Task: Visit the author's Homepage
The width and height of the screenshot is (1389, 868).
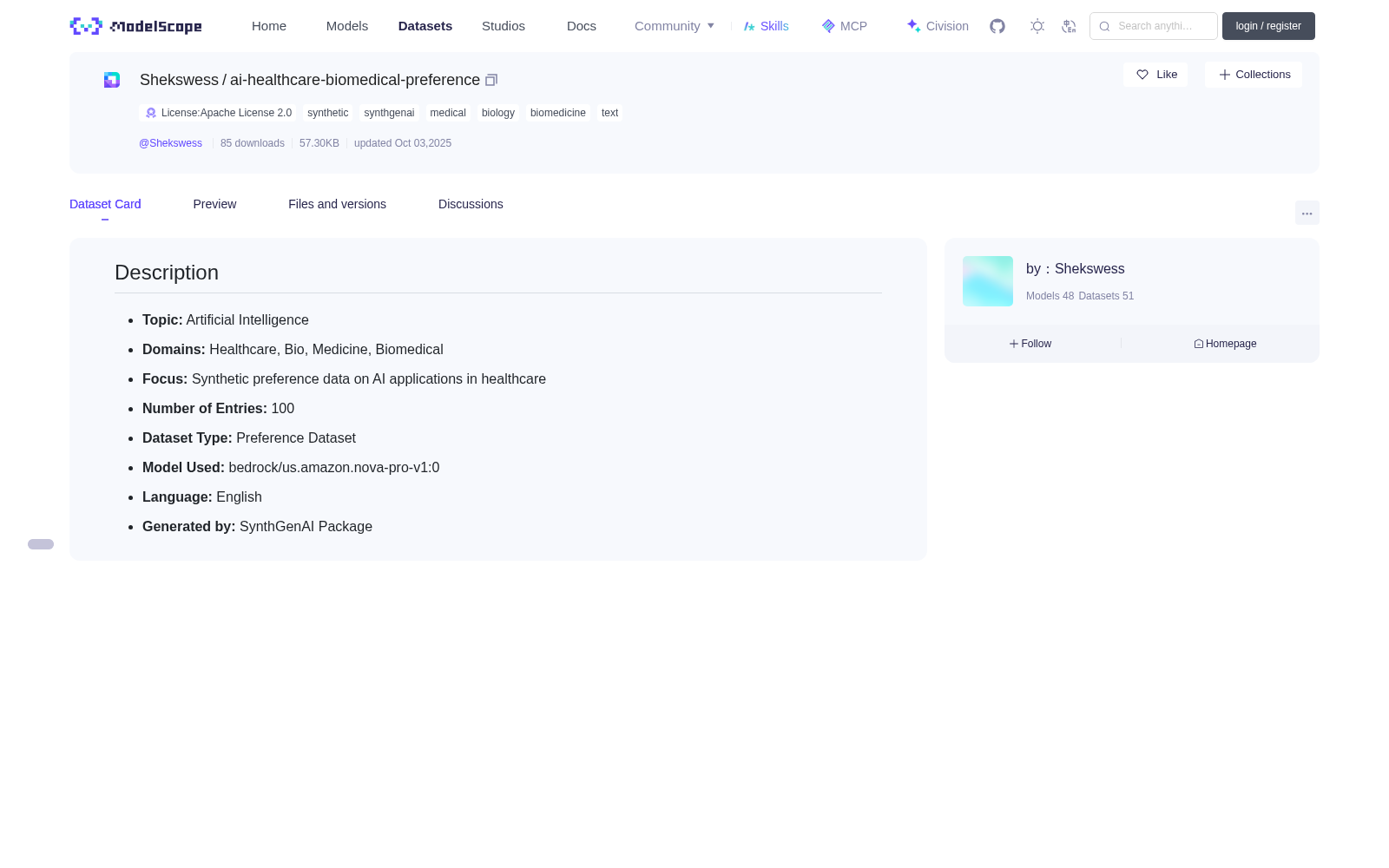Action: coord(1225,344)
